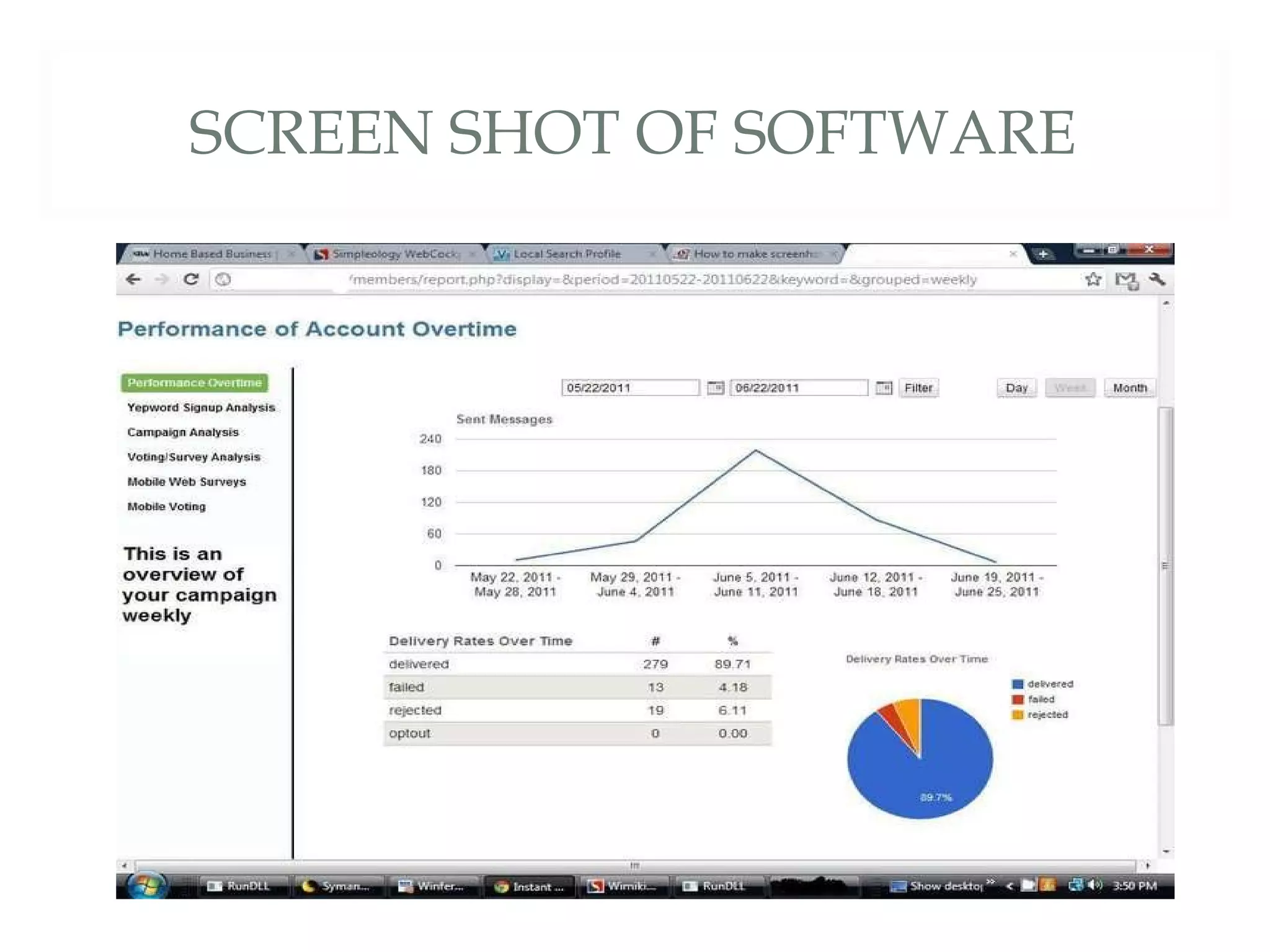The width and height of the screenshot is (1270, 952).
Task: Click the volume speaker tray icon
Action: pos(1095,886)
